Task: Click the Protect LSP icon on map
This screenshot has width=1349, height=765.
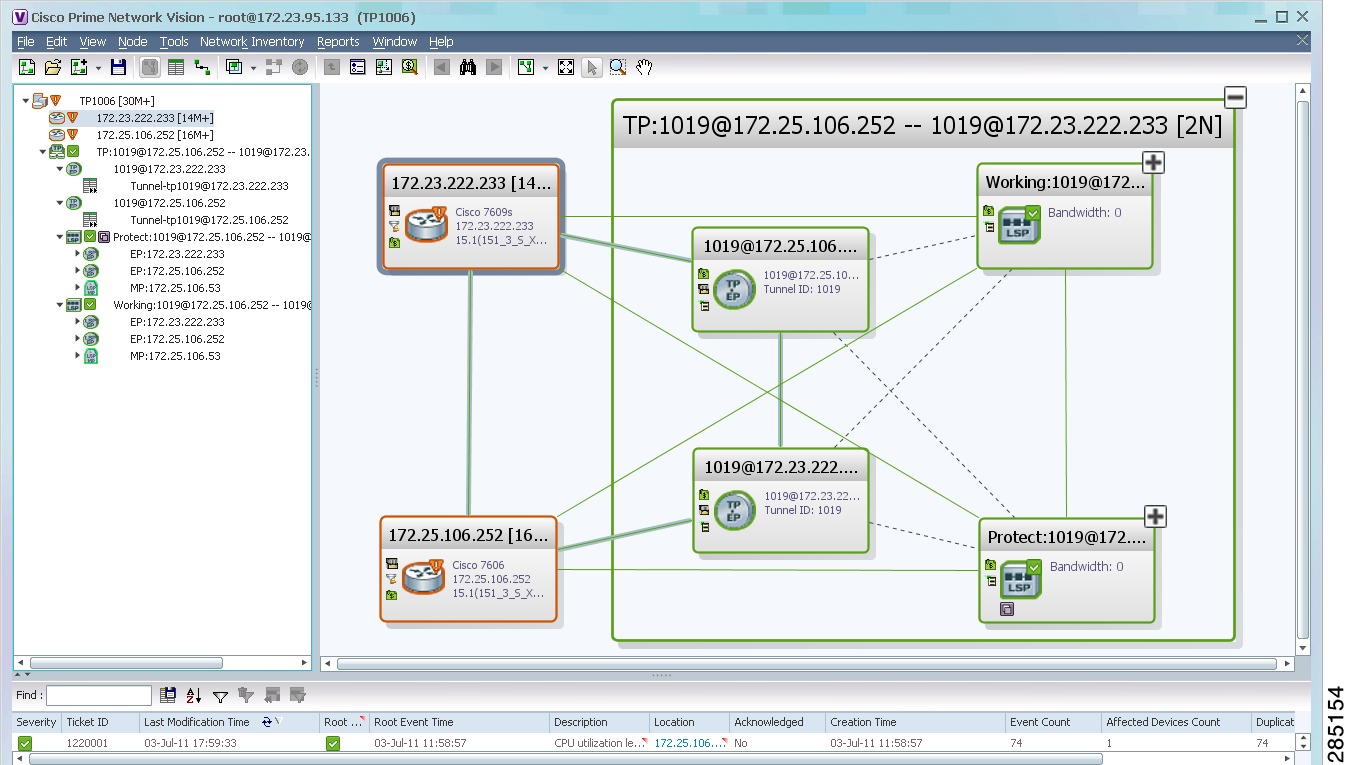Action: pyautogui.click(x=1021, y=578)
